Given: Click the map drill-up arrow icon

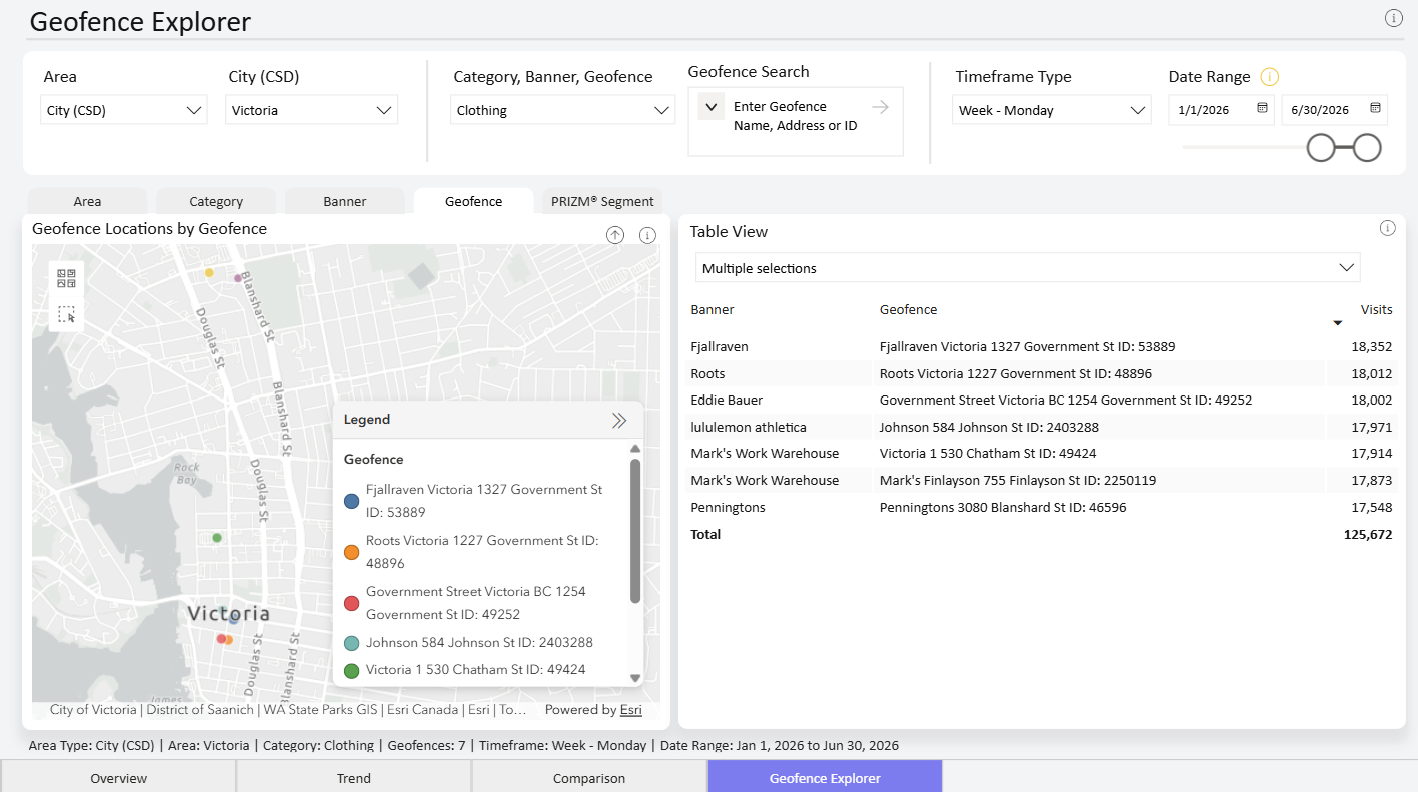Looking at the screenshot, I should coord(615,235).
